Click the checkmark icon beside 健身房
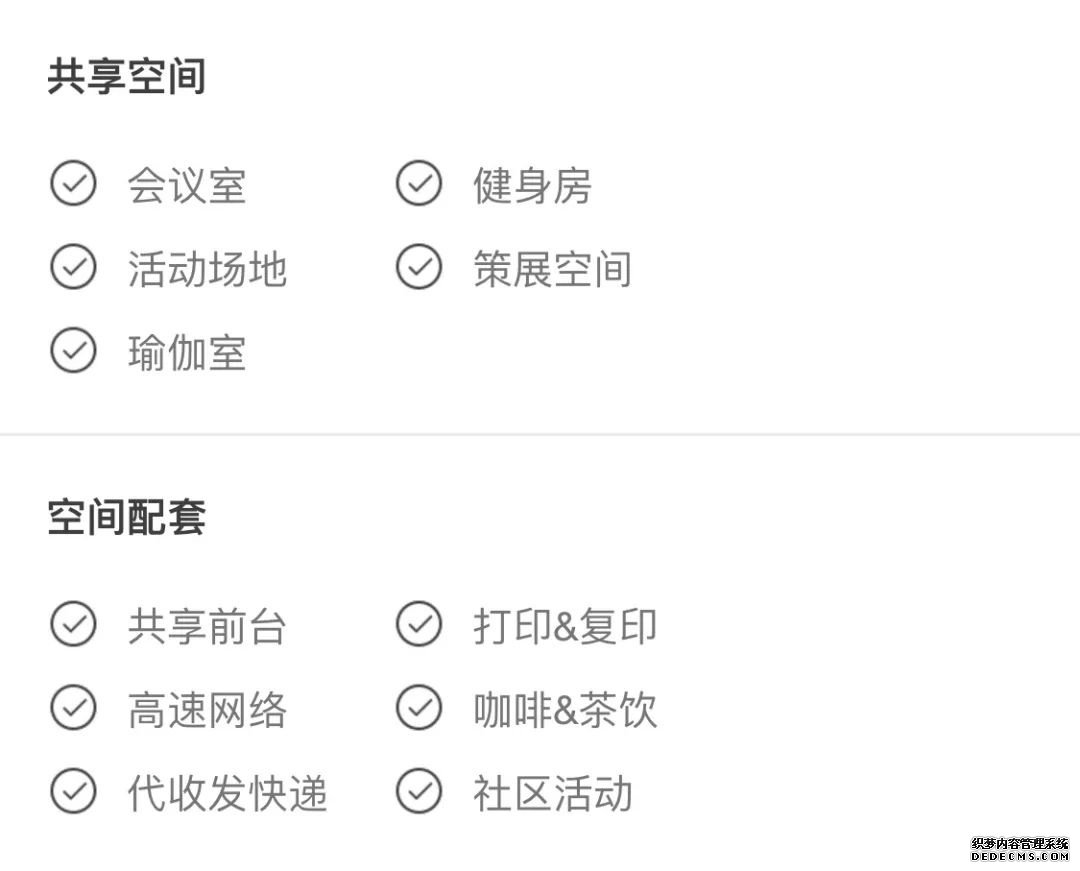1080x871 pixels. (x=419, y=184)
